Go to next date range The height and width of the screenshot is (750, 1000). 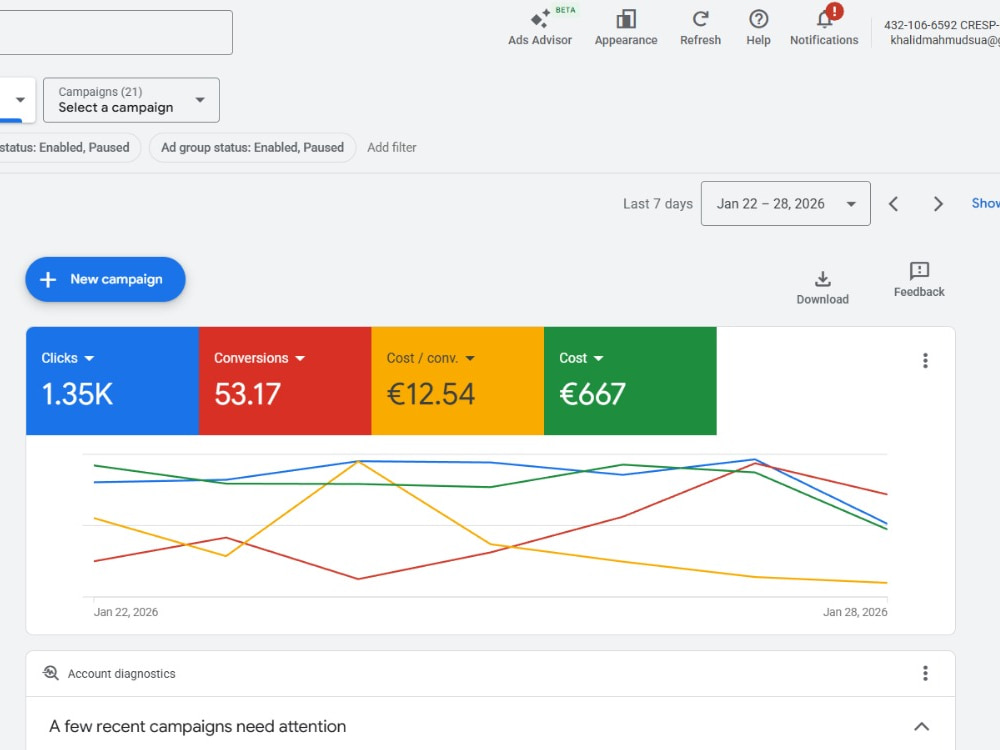pyautogui.click(x=938, y=204)
